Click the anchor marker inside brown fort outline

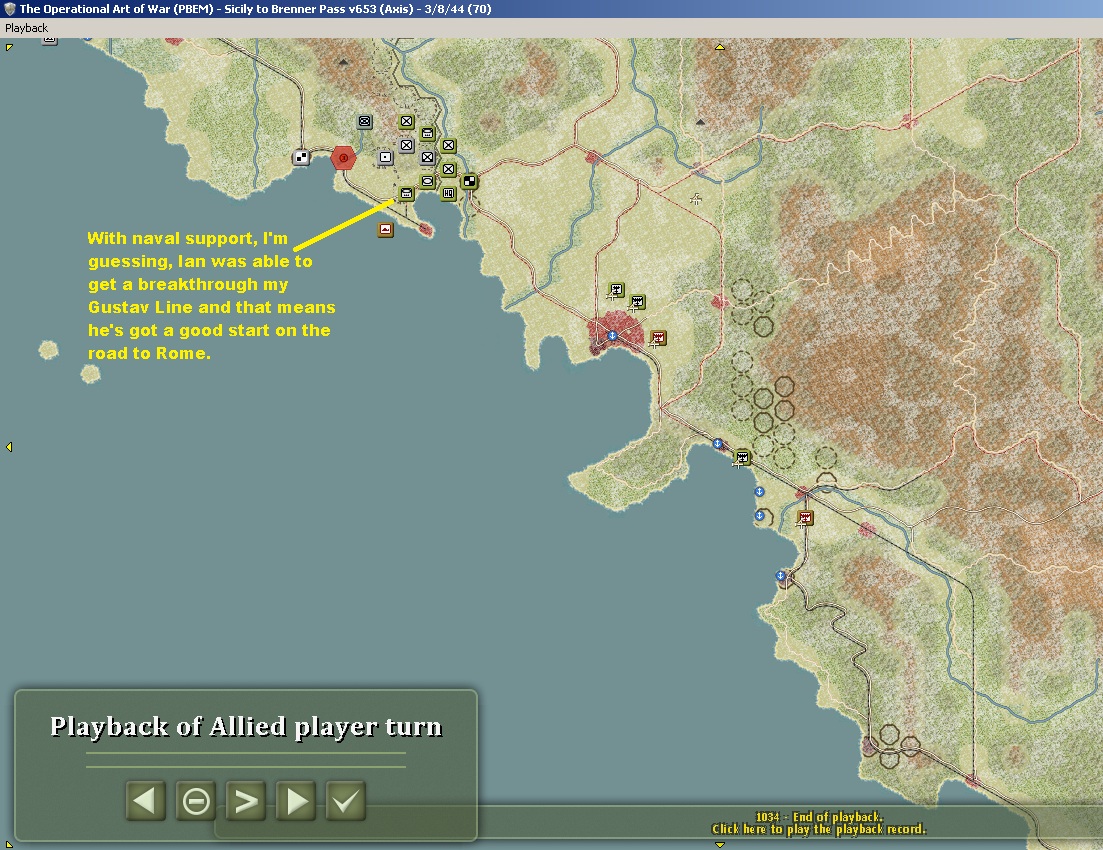click(x=759, y=516)
